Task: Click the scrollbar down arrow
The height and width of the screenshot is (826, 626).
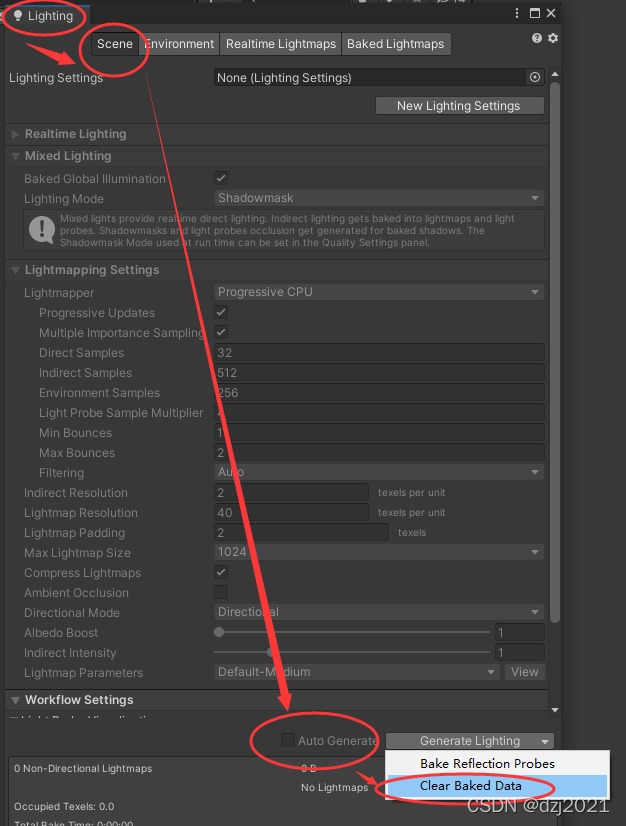Action: [x=554, y=710]
